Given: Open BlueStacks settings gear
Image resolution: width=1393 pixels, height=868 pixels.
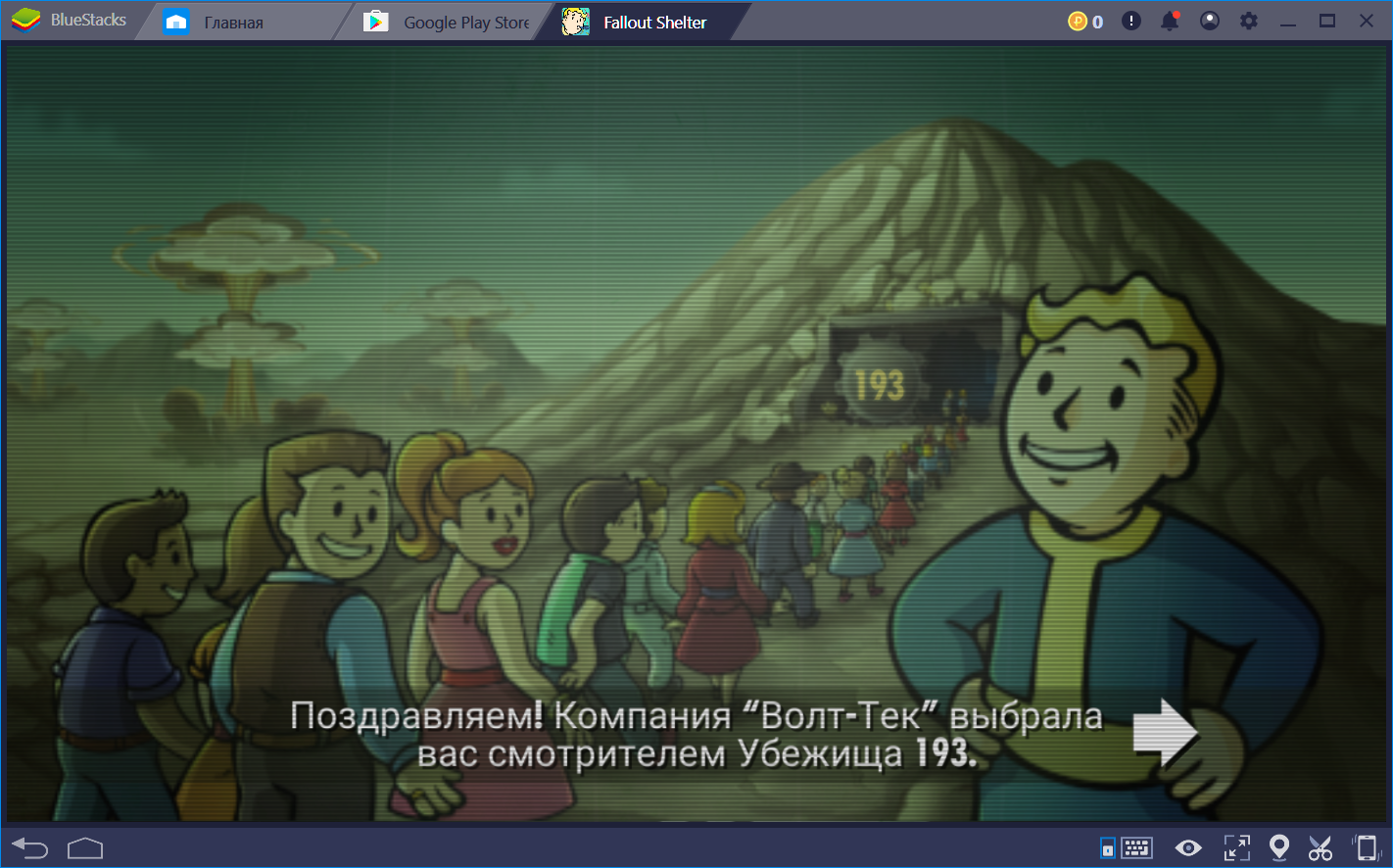Looking at the screenshot, I should coord(1249,21).
